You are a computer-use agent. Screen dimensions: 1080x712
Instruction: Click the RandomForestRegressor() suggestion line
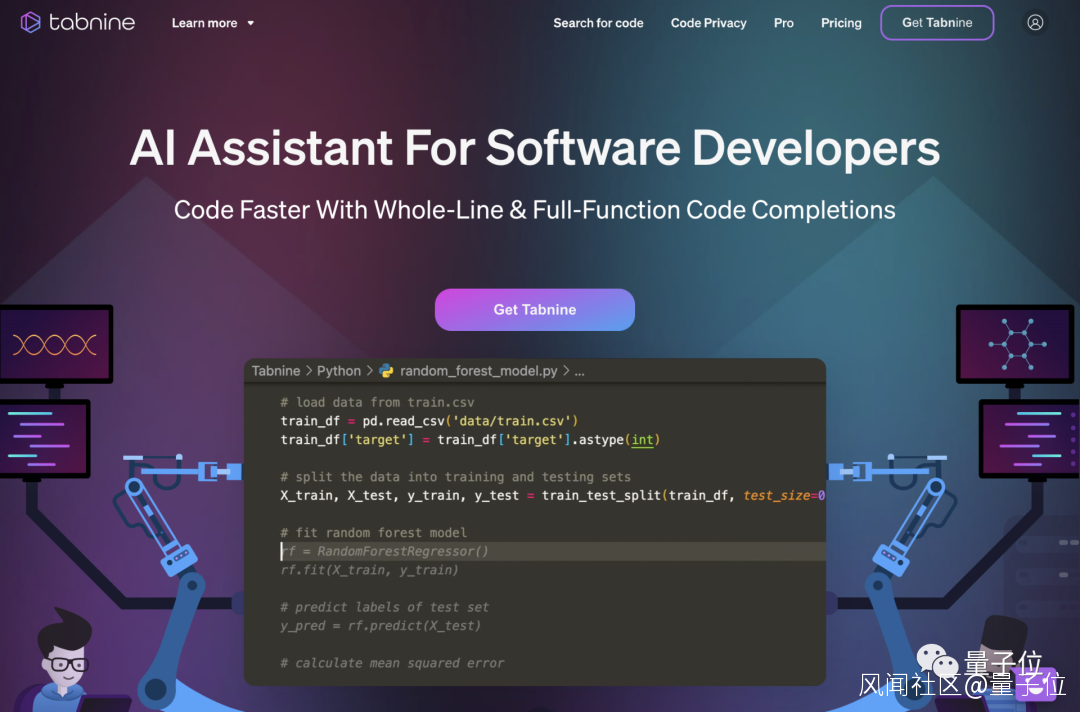[x=384, y=551]
